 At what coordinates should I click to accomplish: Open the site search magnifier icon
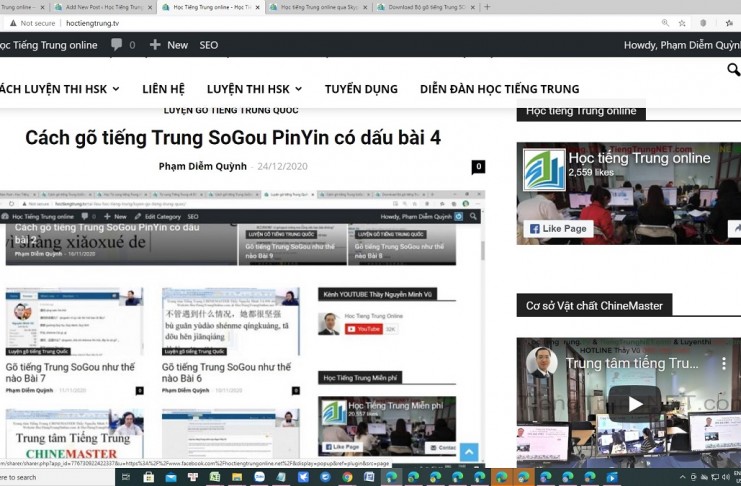(733, 69)
